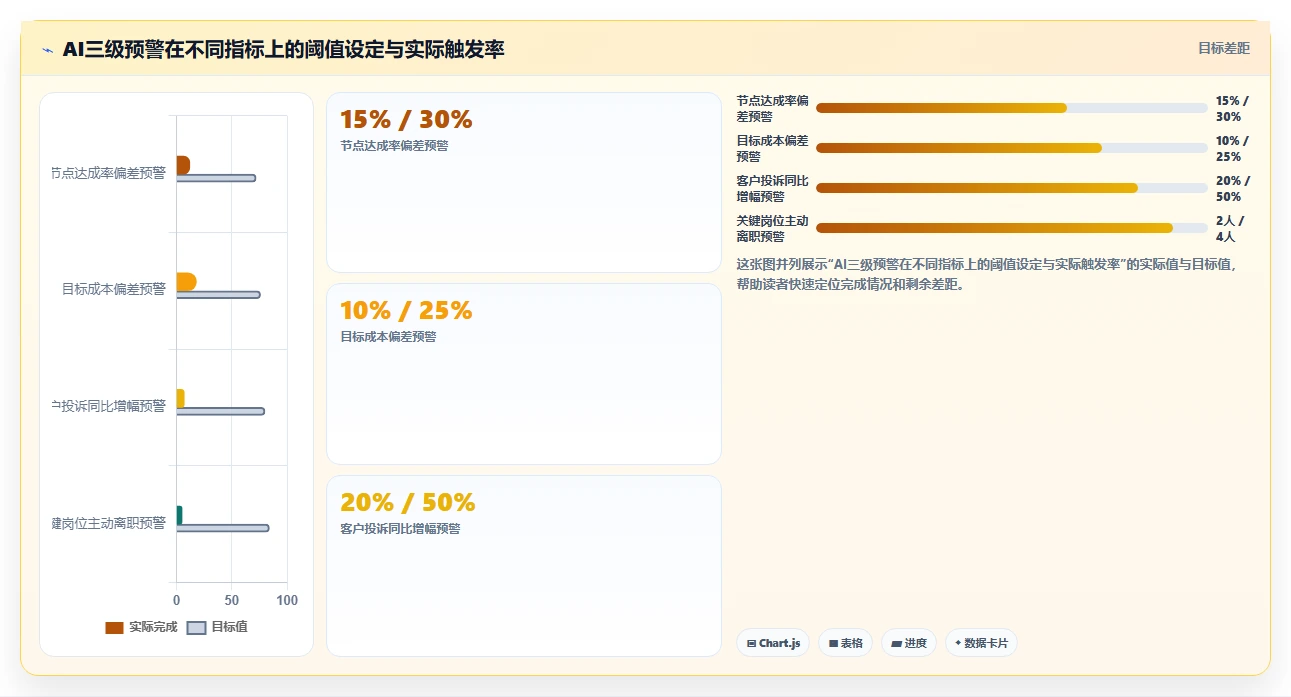Toggle the 实际完成 legend swatch

click(114, 627)
